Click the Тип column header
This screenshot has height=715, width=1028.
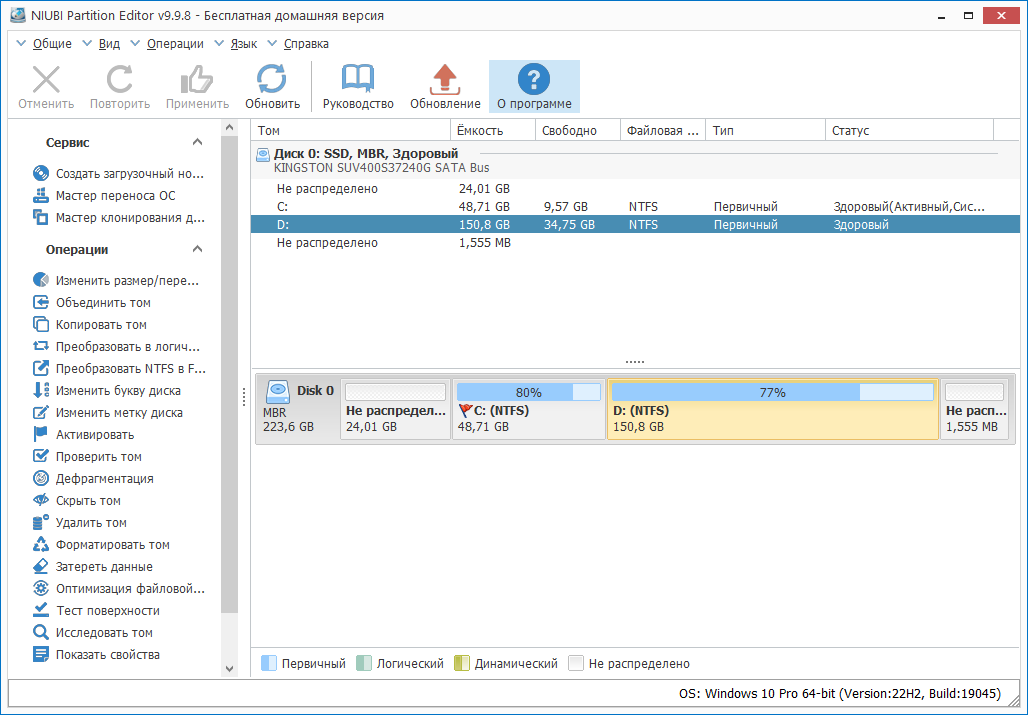pyautogui.click(x=765, y=130)
